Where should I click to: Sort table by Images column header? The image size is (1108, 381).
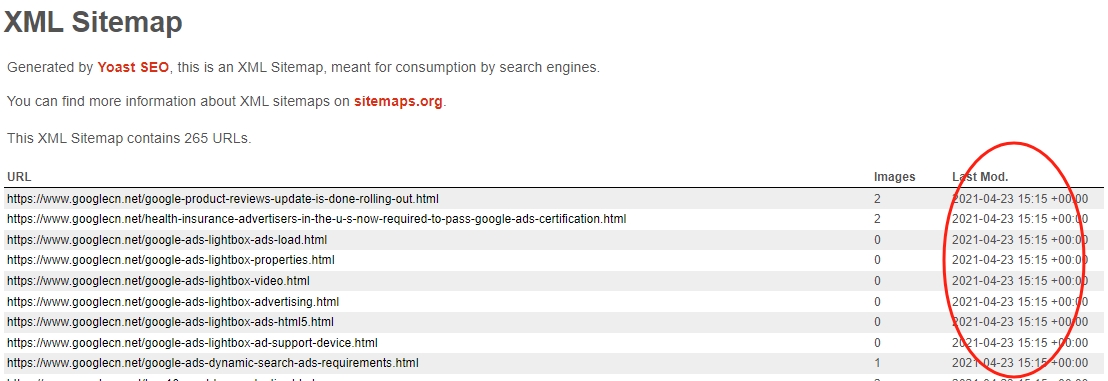pyautogui.click(x=895, y=177)
